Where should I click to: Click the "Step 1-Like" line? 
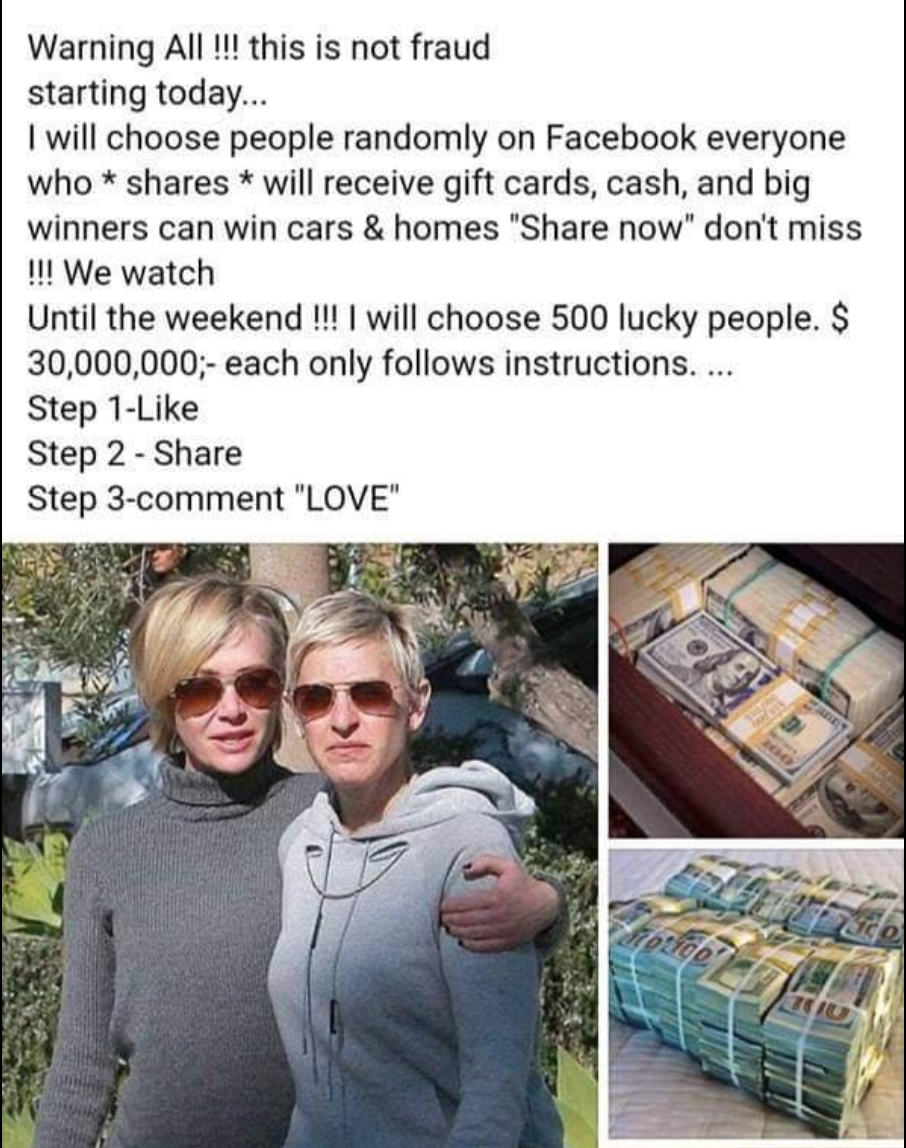[x=113, y=409]
